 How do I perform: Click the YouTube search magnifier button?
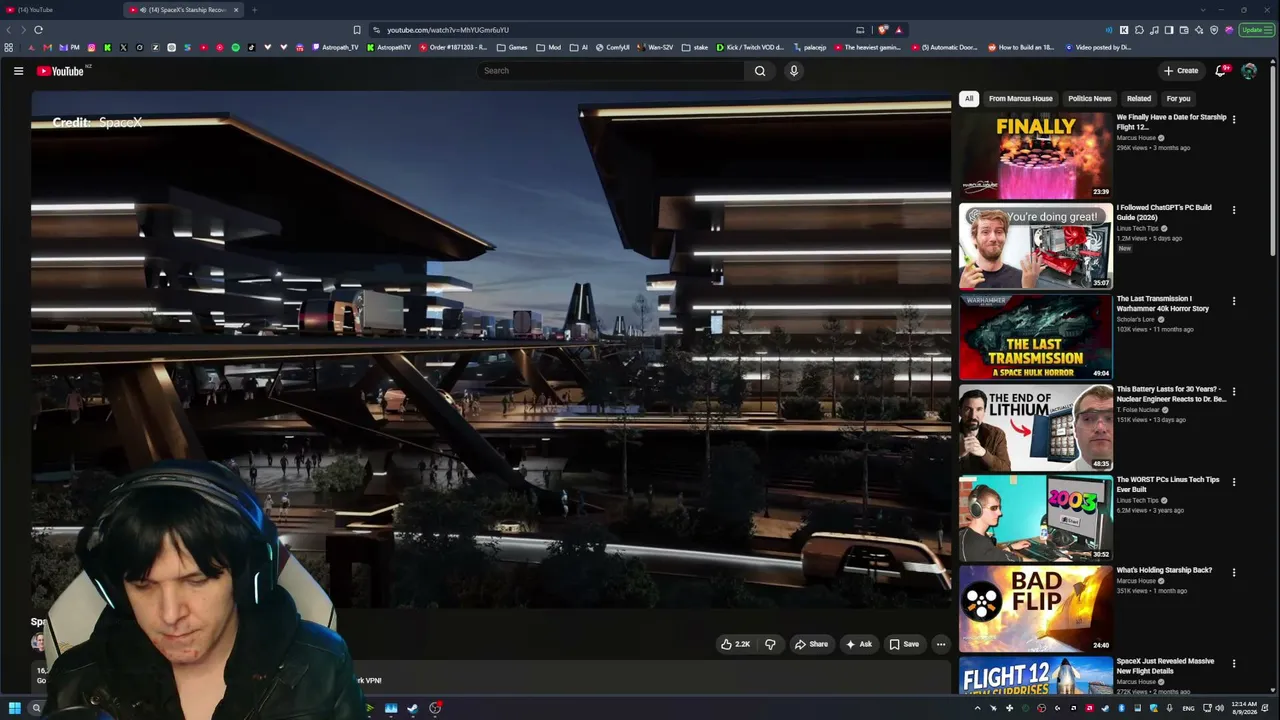(x=760, y=71)
